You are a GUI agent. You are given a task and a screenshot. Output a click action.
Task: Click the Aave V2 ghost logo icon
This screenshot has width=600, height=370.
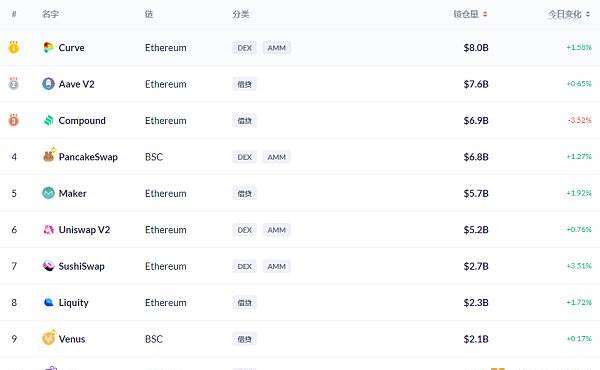coord(48,84)
